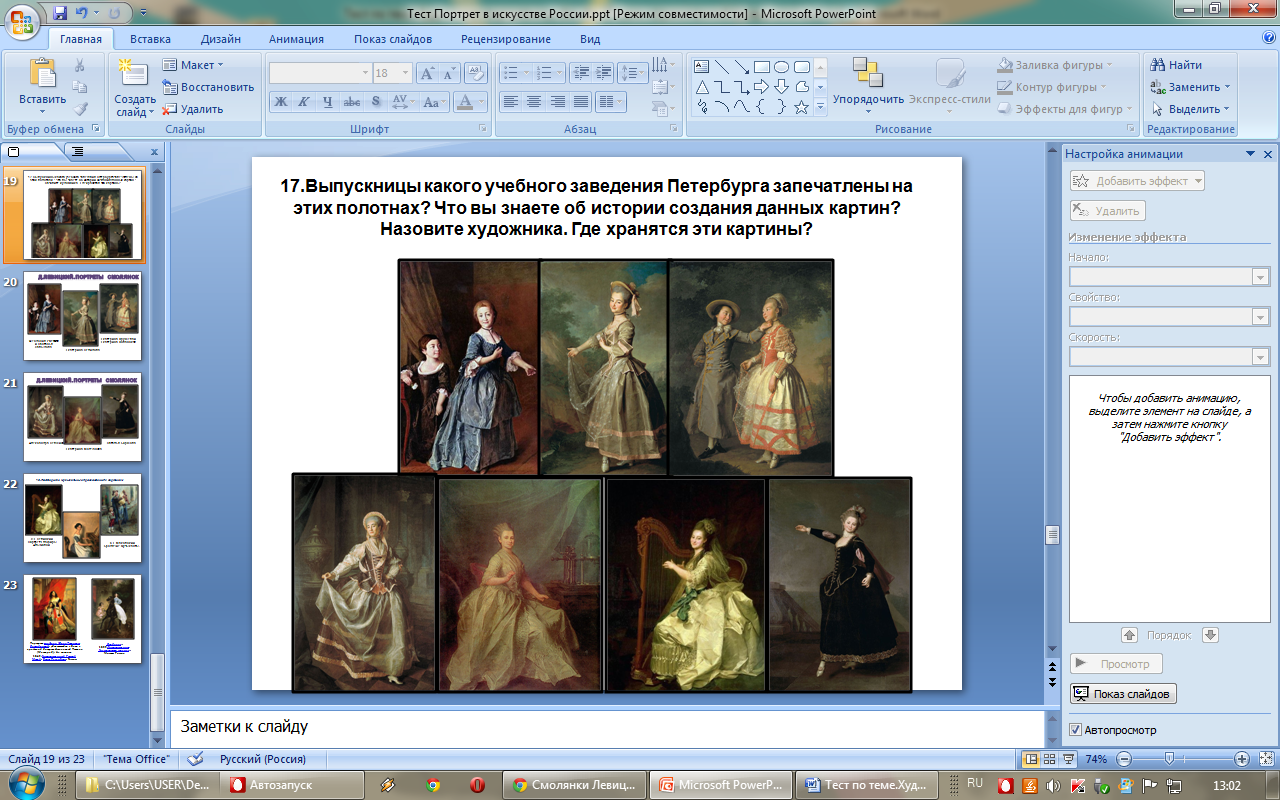Image resolution: width=1280 pixels, height=800 pixels.
Task: Click the Найти find button
Action: (1177, 65)
